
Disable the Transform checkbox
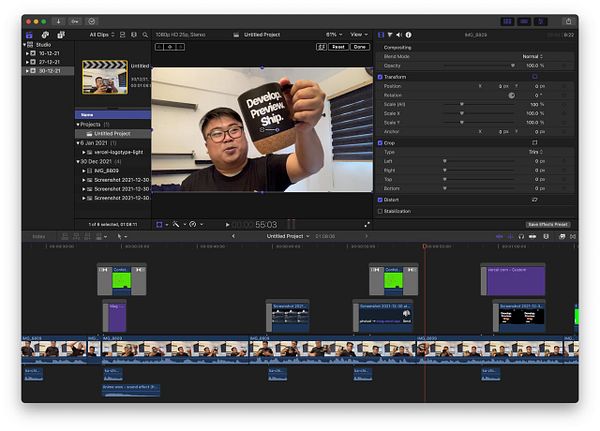pos(380,76)
